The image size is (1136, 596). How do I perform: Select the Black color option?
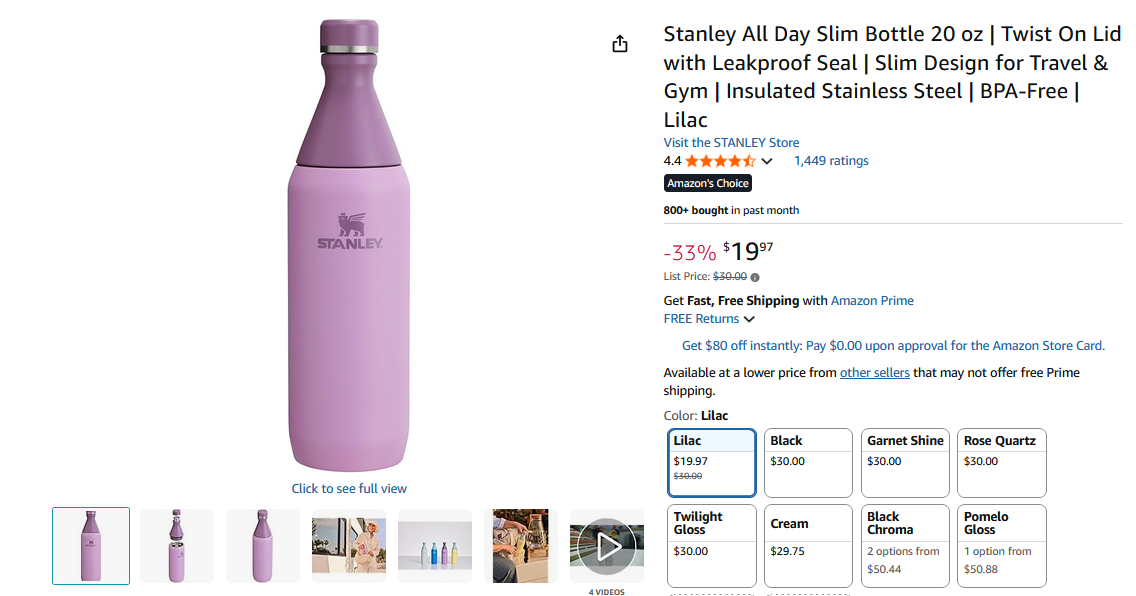808,462
